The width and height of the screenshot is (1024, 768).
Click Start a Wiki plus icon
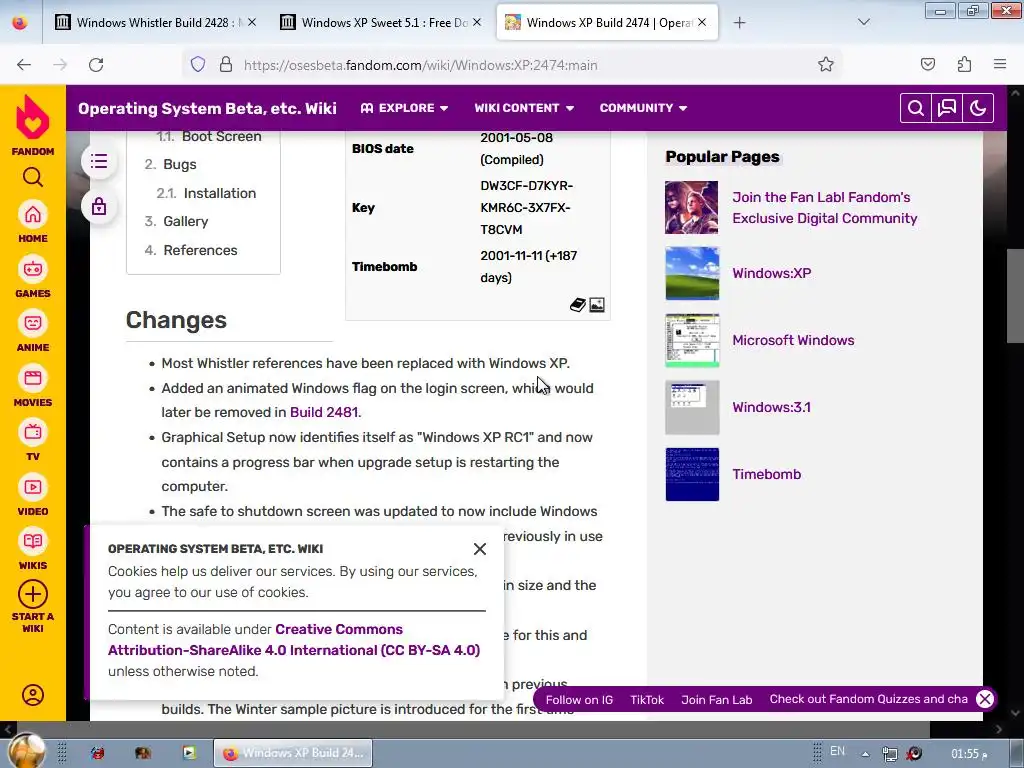(x=33, y=594)
